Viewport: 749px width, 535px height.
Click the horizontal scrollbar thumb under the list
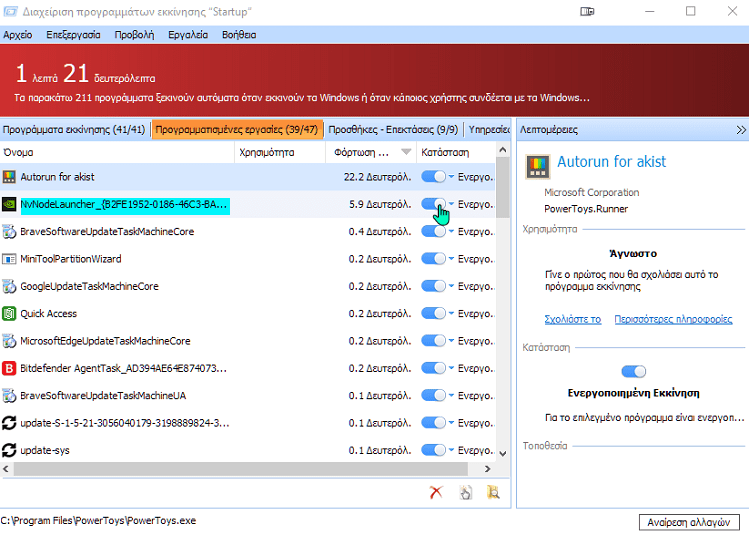tap(240, 469)
